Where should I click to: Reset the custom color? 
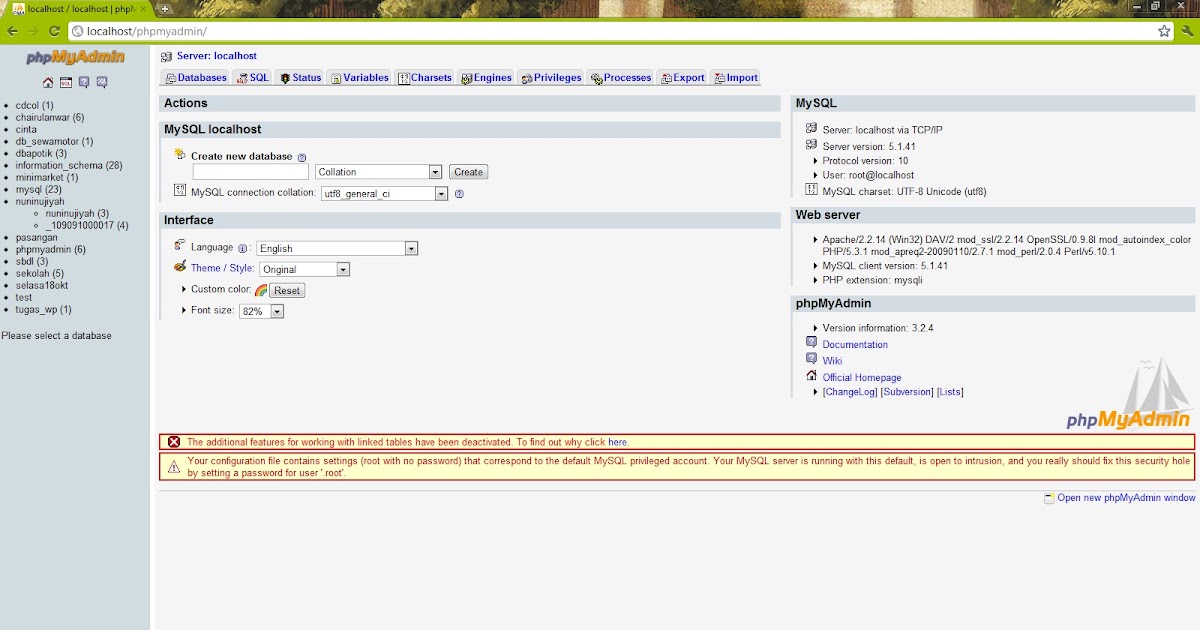coord(287,290)
